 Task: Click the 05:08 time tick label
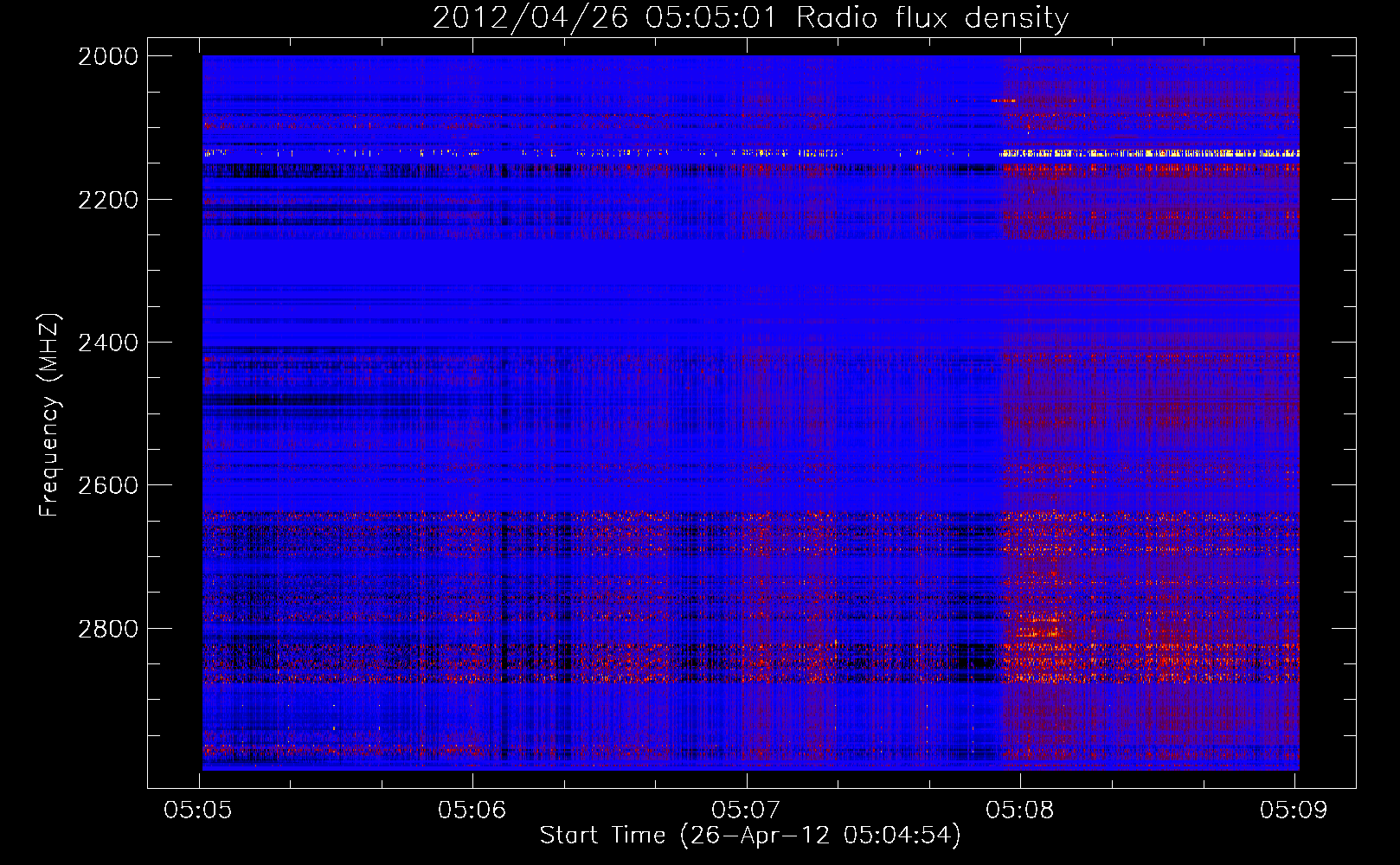point(1020,811)
